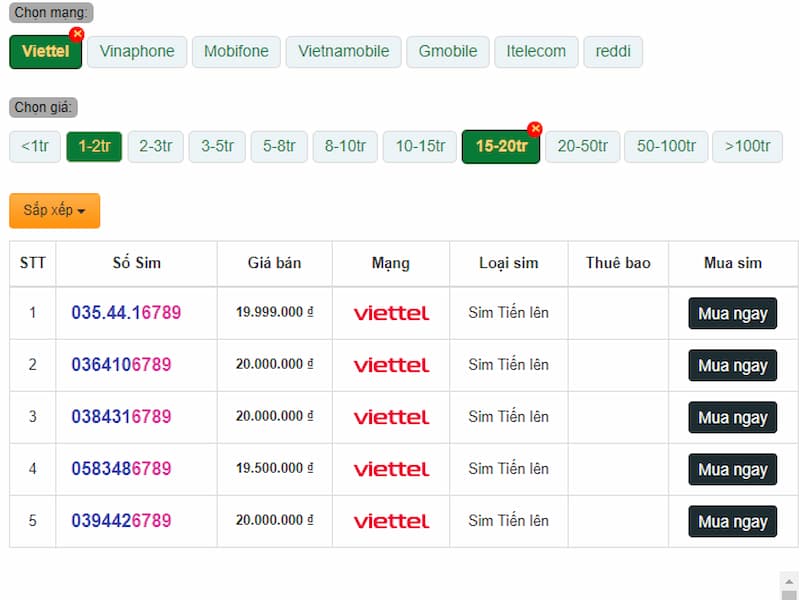The image size is (800, 600).
Task: Select the Gmobile network filter
Action: pyautogui.click(x=448, y=52)
